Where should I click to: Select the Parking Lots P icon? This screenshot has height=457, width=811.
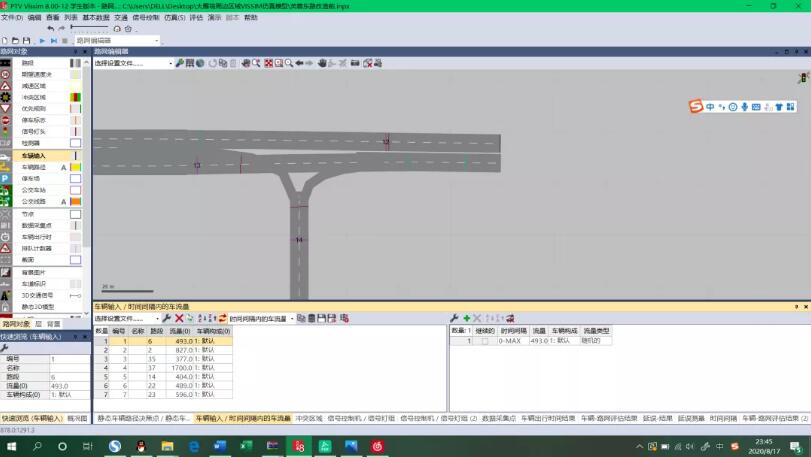tap(5, 178)
